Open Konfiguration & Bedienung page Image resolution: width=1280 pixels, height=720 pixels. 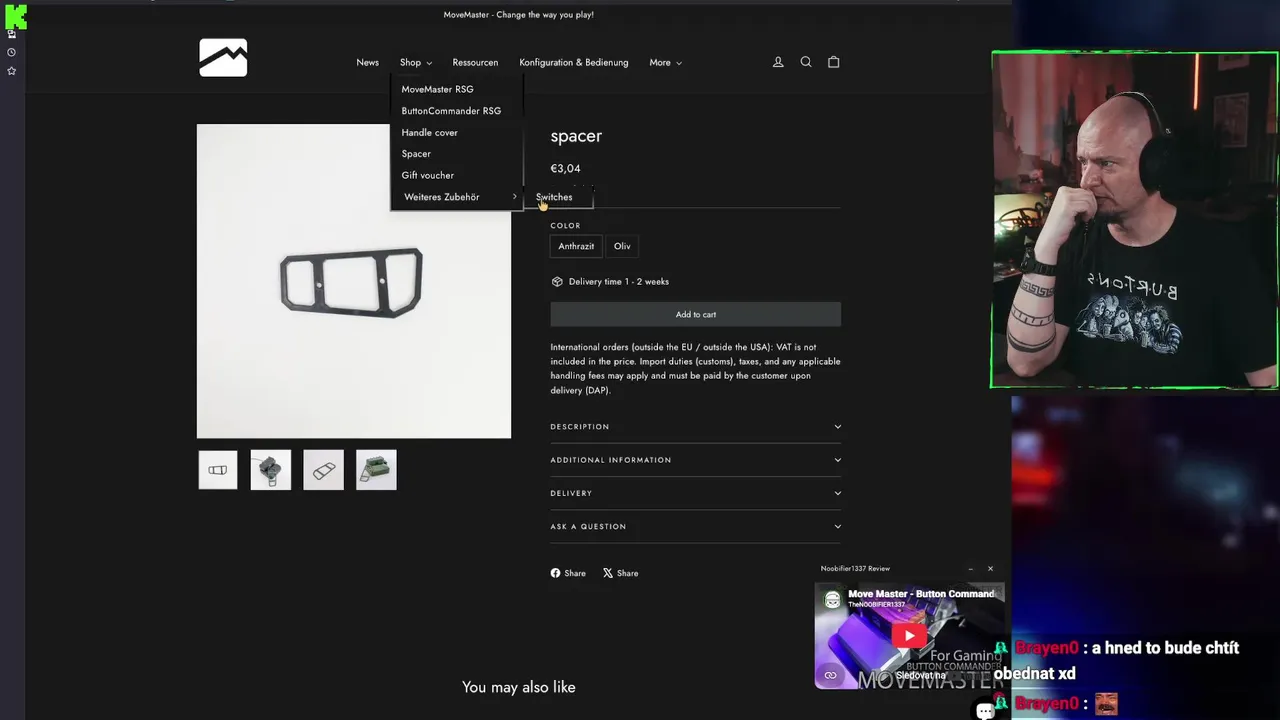tap(574, 62)
